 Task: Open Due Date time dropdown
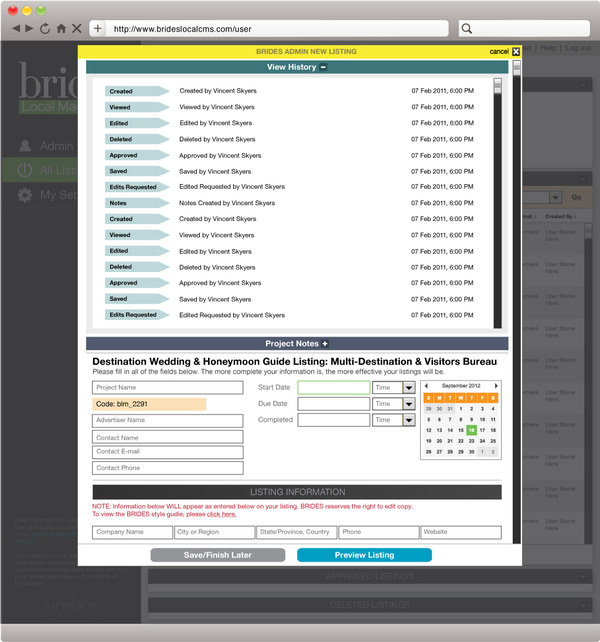(x=409, y=404)
